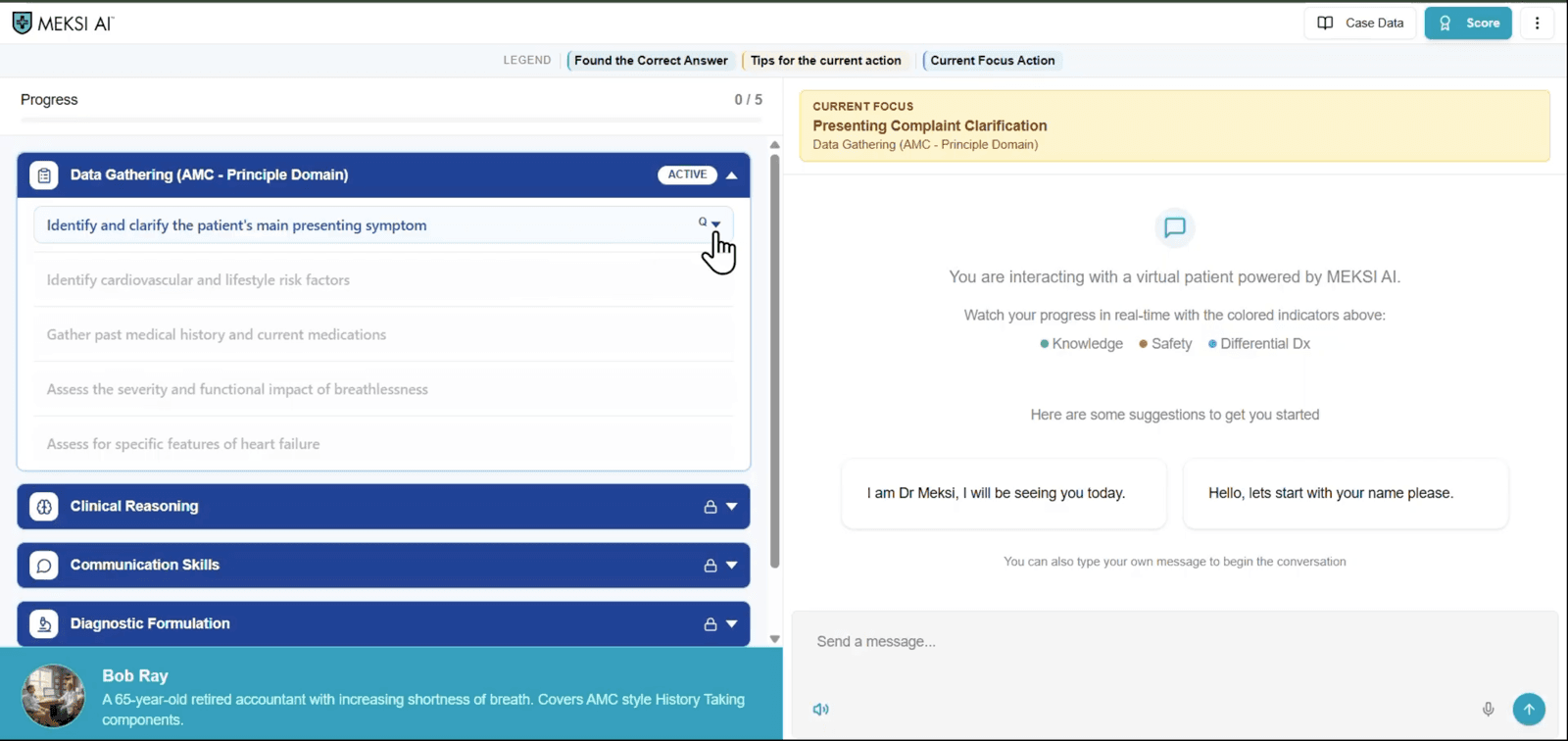
Task: Click the lock icon on Communication Skills
Action: 710,566
